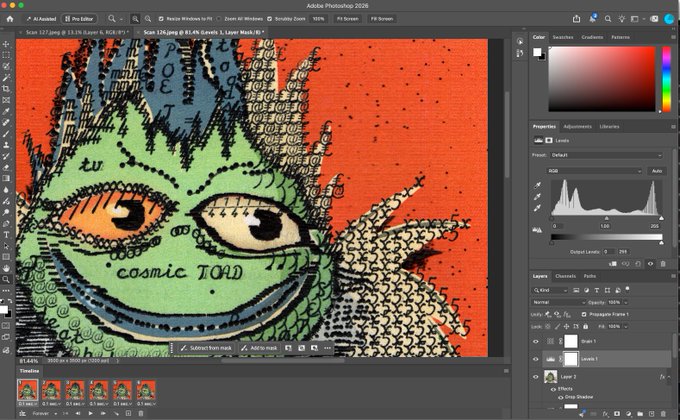Reset adjustment defaults in Properties panel
680x420 pixels.
click(638, 263)
